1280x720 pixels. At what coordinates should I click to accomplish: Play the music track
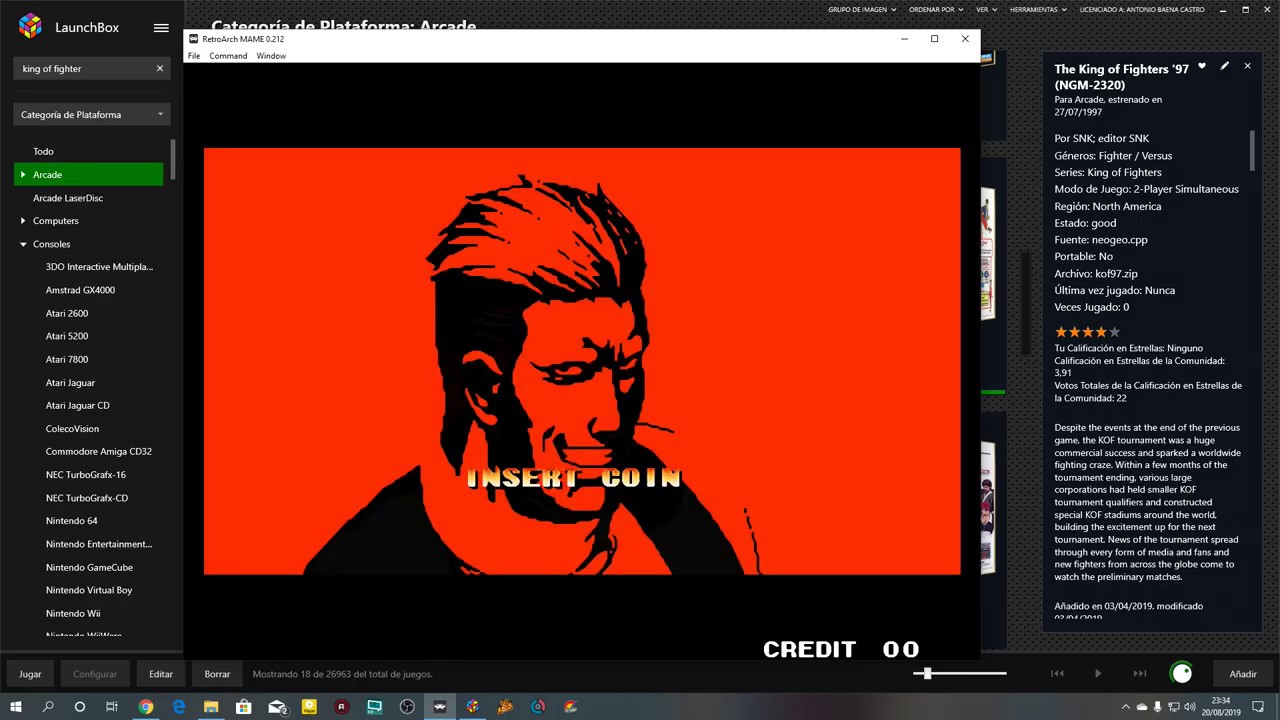[1098, 674]
